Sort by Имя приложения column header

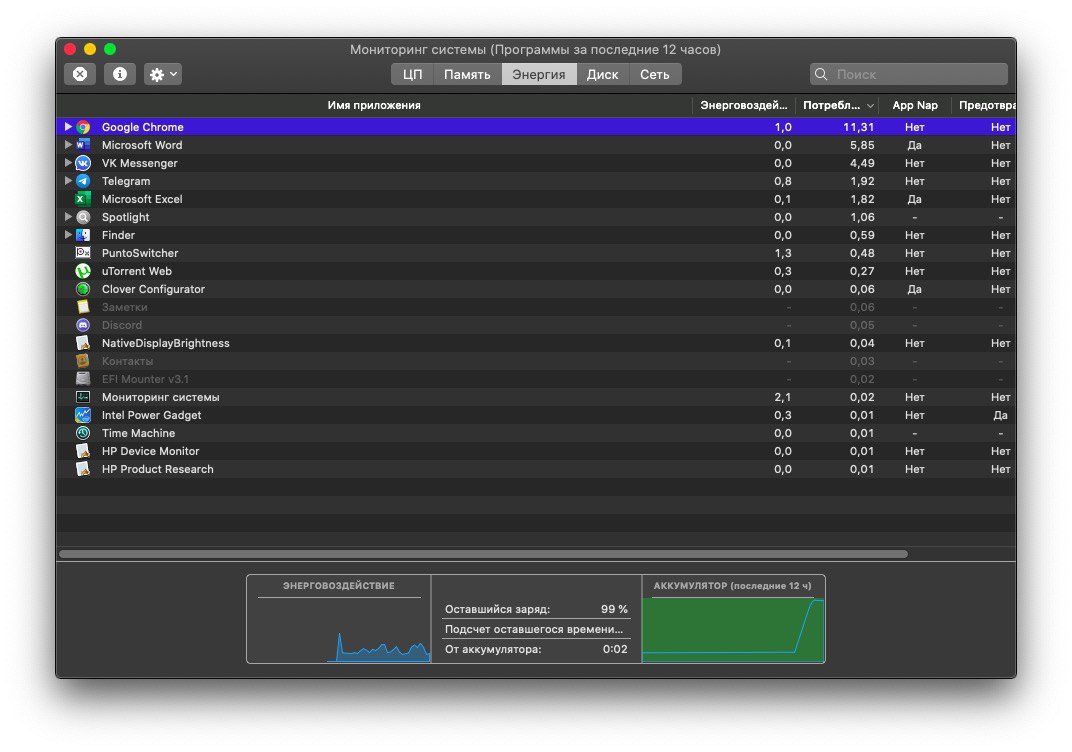coord(374,105)
